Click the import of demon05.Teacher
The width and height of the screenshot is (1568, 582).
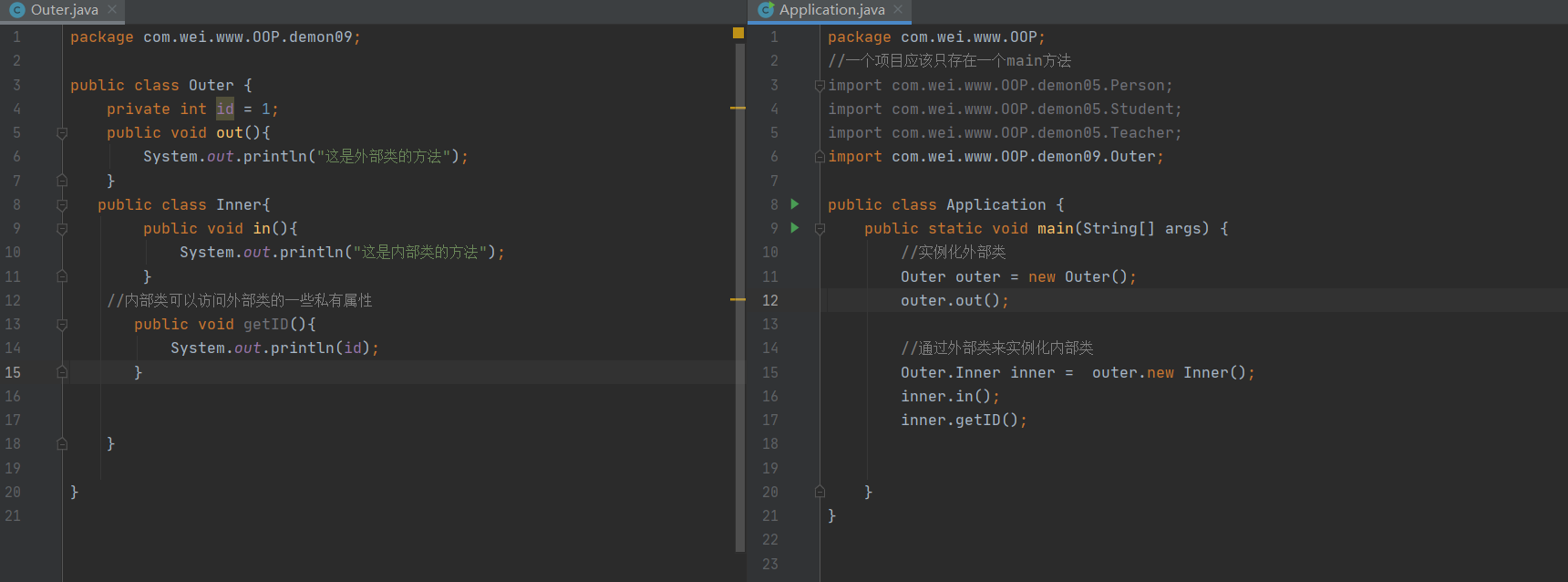(x=1005, y=132)
